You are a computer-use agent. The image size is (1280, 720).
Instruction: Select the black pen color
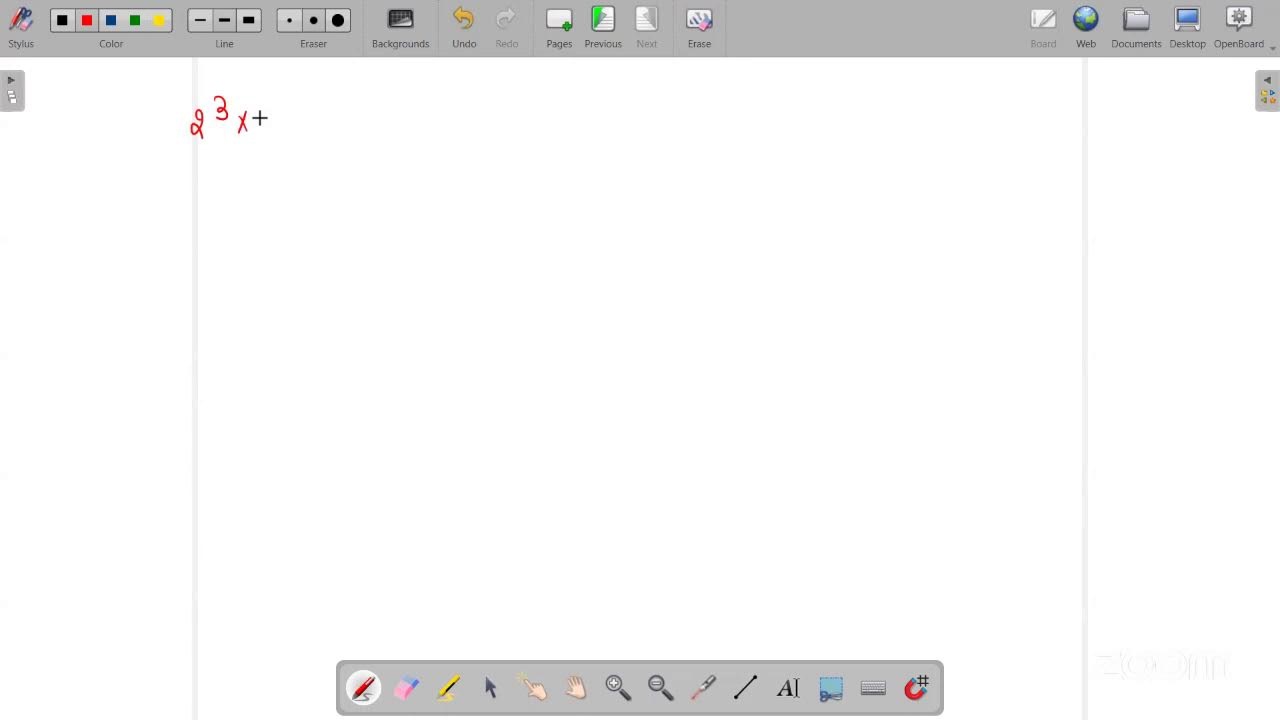coord(62,20)
